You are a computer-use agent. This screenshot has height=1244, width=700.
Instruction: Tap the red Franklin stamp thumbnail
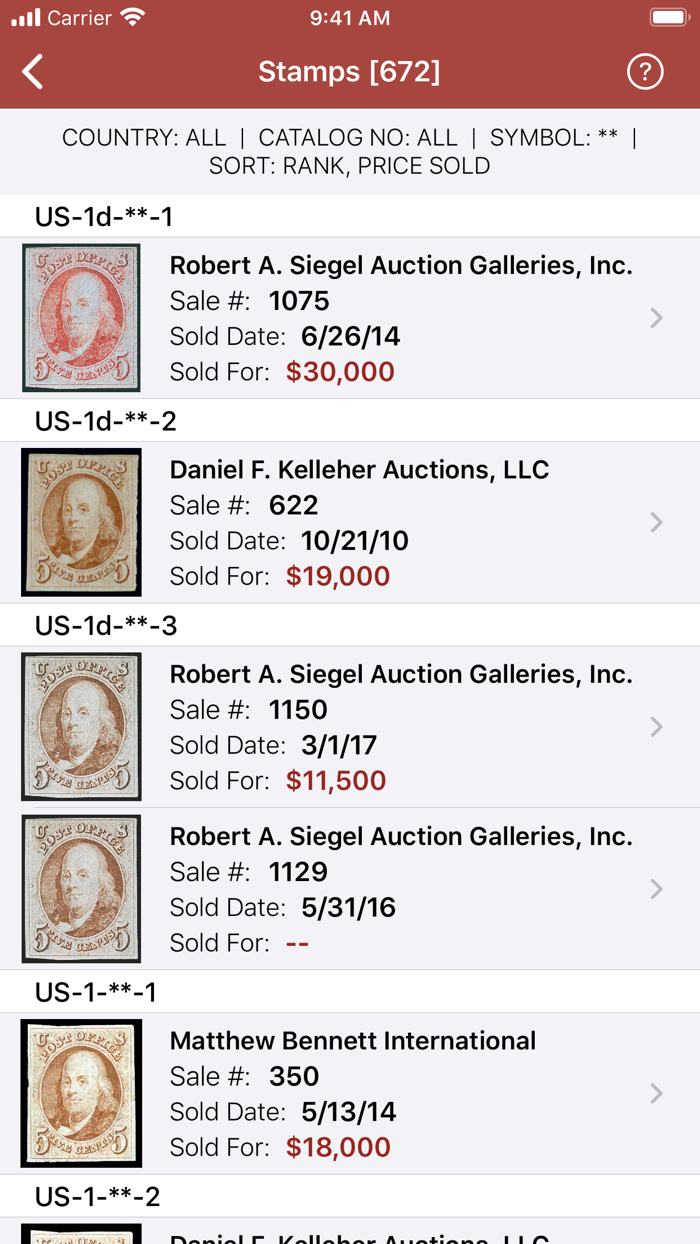[81, 318]
